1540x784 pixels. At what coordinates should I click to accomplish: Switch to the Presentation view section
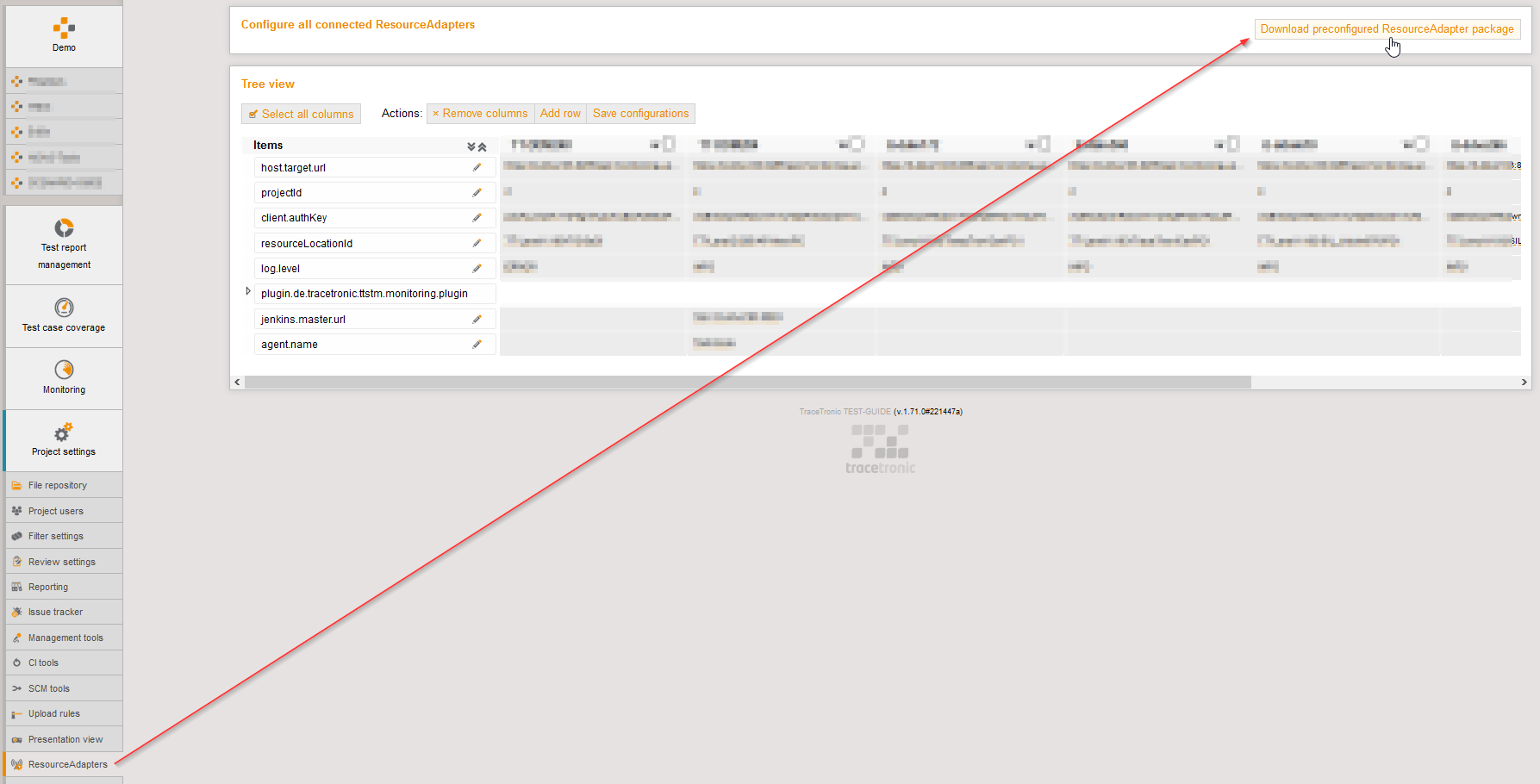(65, 739)
